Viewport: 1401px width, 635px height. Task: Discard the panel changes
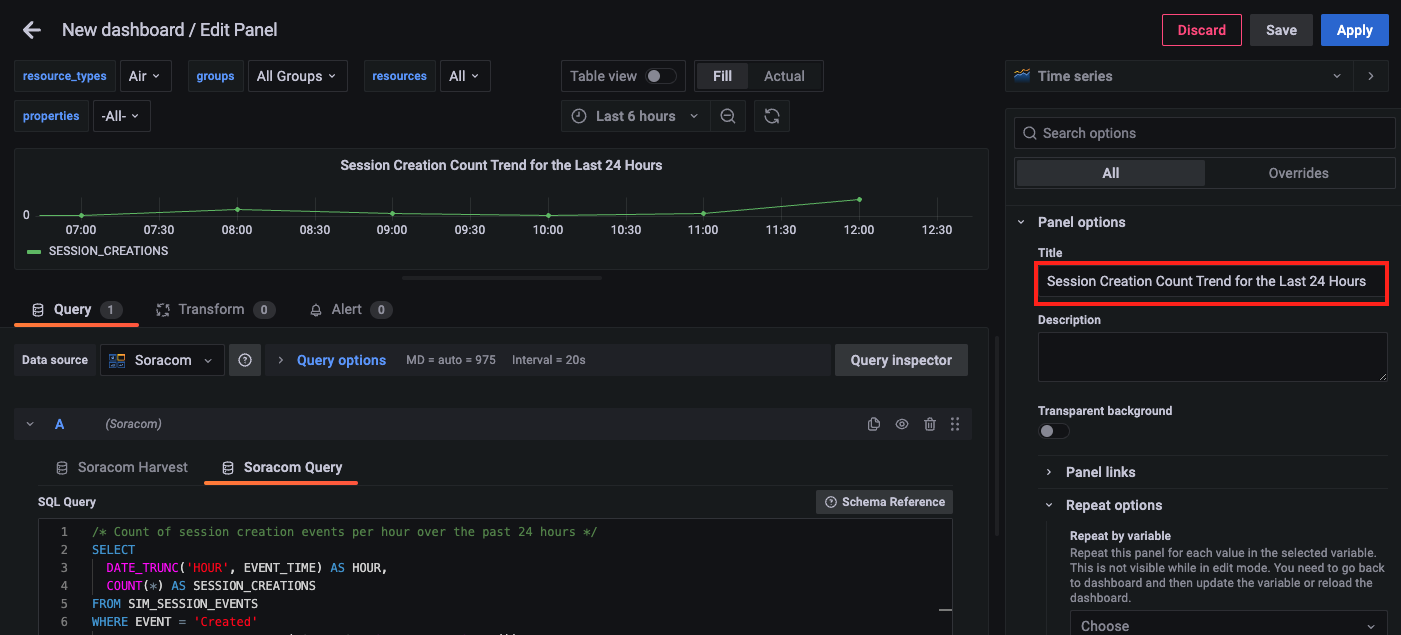coord(1201,29)
